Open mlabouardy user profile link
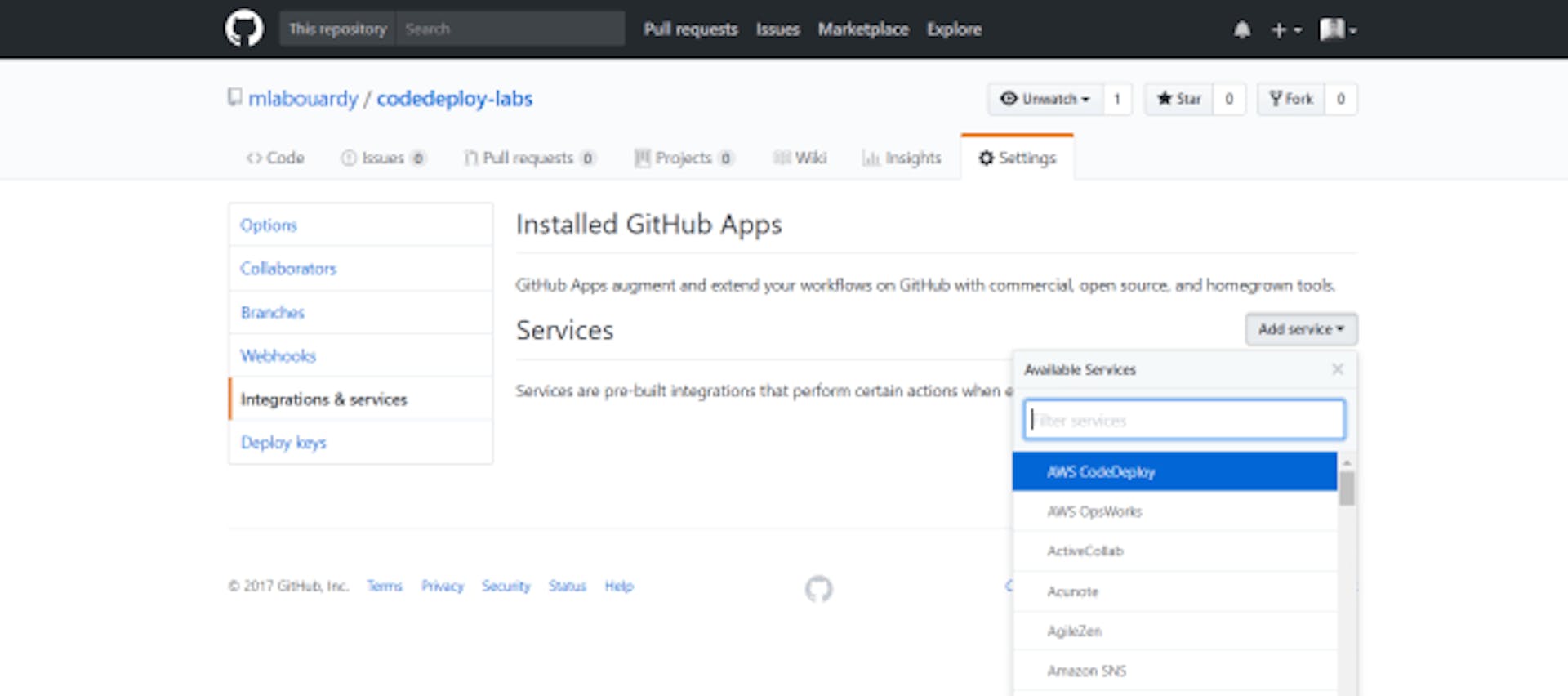This screenshot has height=696, width=1568. coord(303,99)
